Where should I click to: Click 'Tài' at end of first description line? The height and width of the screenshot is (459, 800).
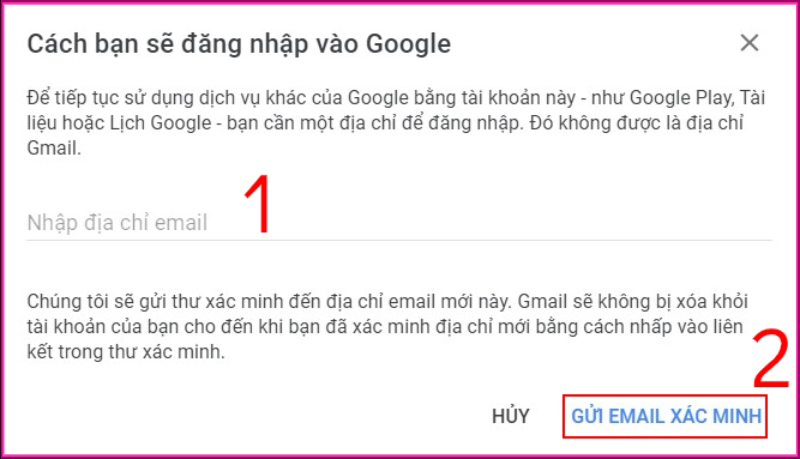coord(753,97)
